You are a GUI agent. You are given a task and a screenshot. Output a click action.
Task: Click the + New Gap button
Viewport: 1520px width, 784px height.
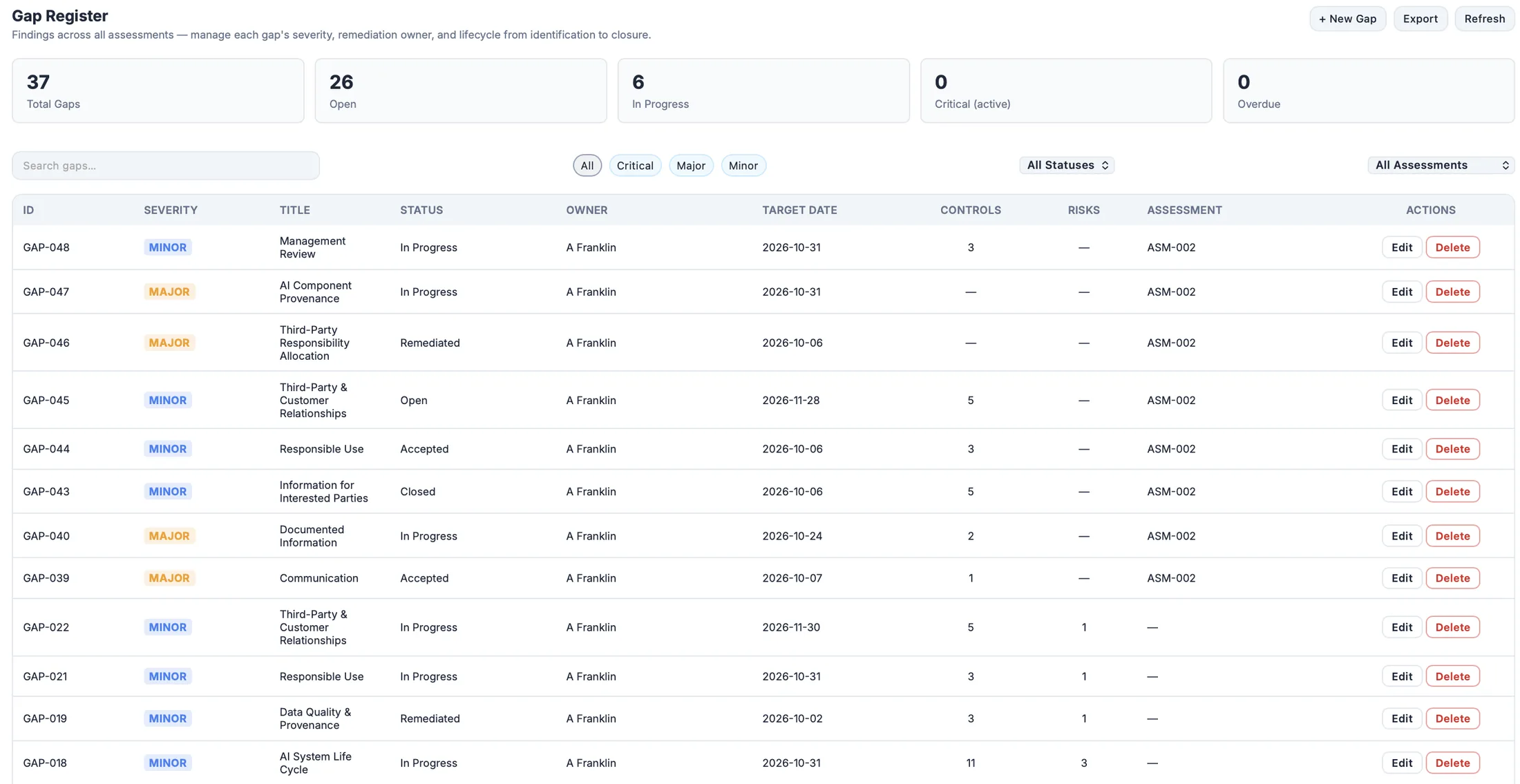click(1347, 19)
